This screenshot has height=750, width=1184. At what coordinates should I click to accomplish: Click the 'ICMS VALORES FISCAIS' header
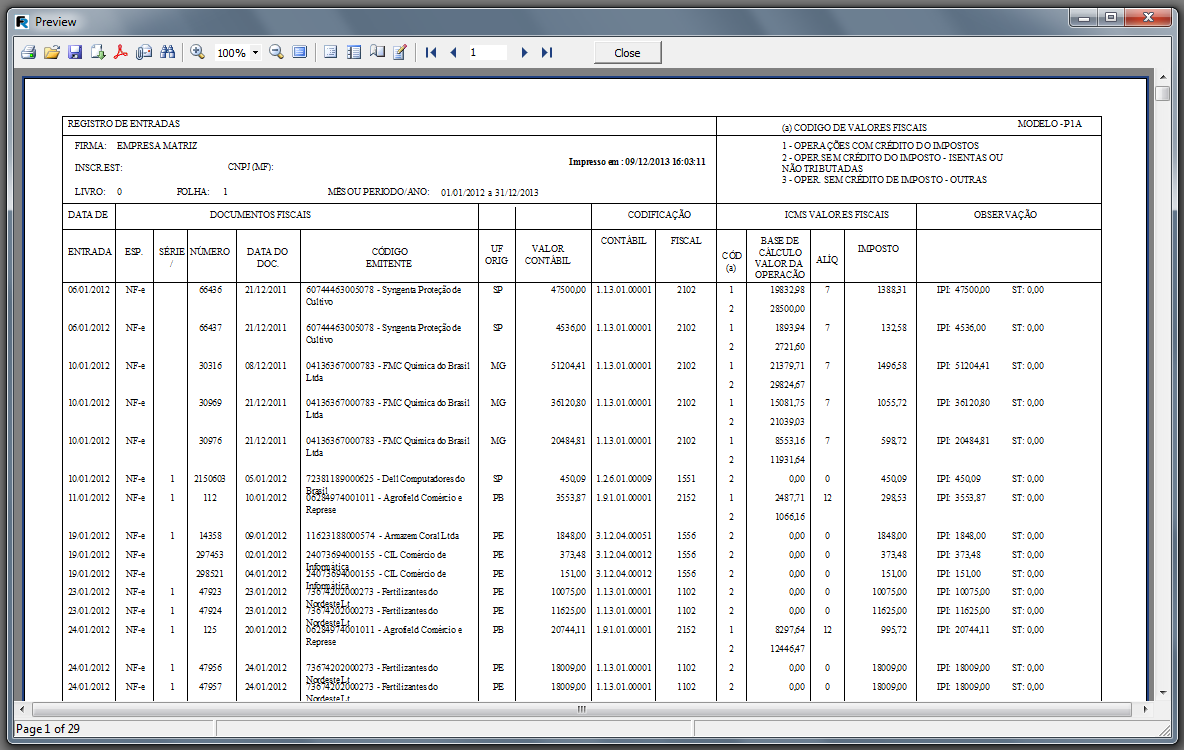(x=837, y=215)
